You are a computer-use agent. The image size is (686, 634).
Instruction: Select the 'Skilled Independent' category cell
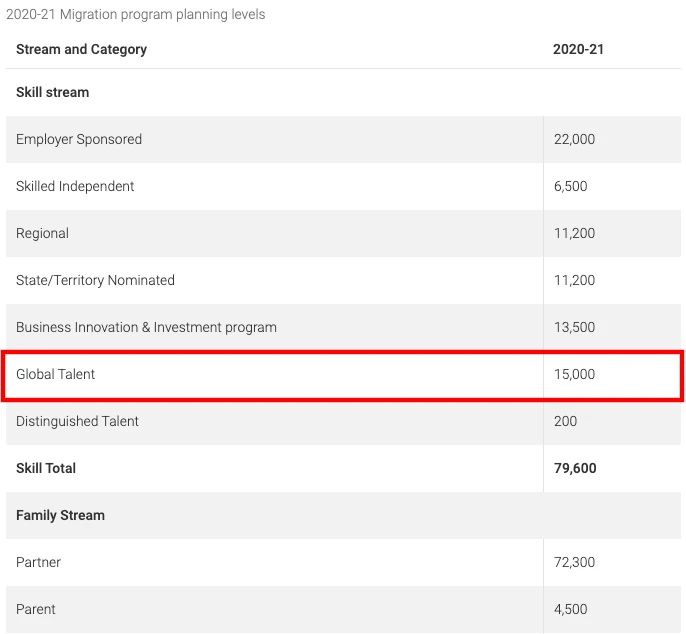point(75,186)
